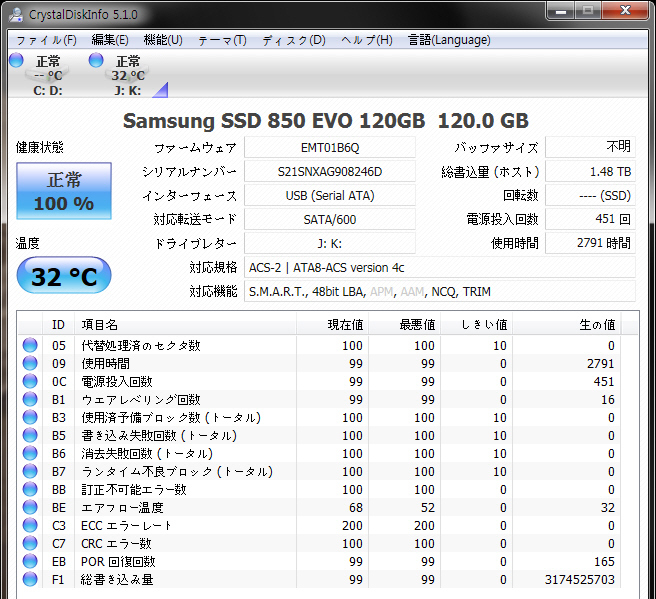
Task: Open the ディスク(D) menu
Action: 294,40
